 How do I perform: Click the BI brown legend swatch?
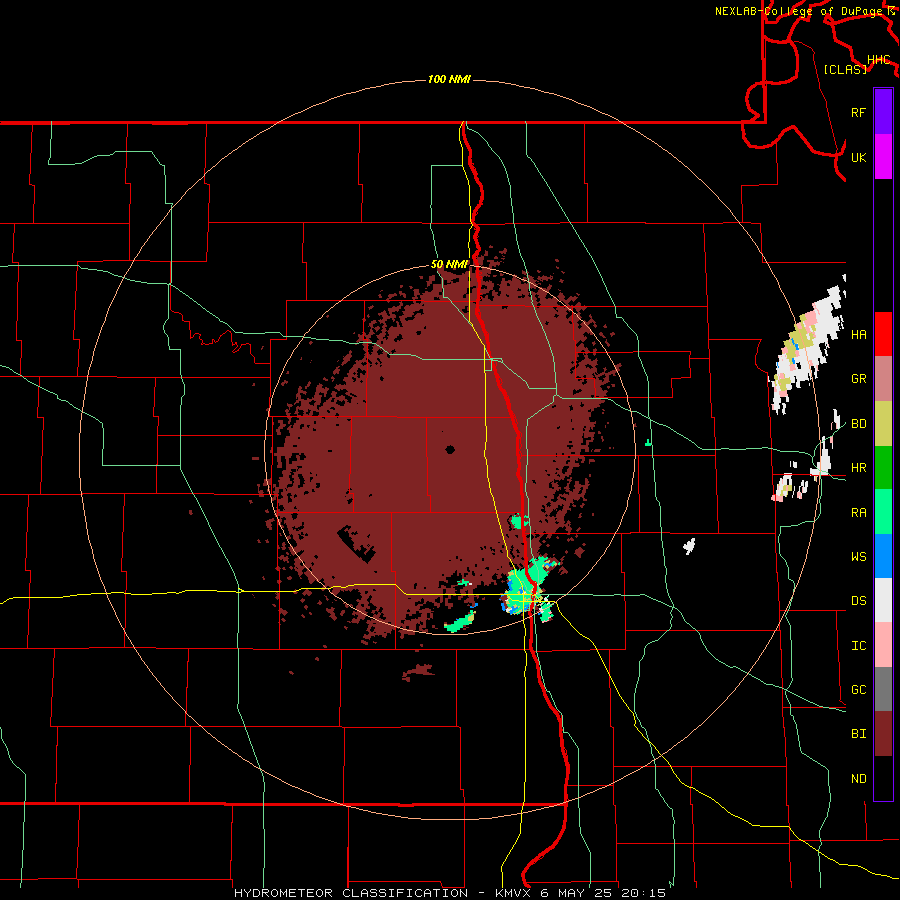883,734
